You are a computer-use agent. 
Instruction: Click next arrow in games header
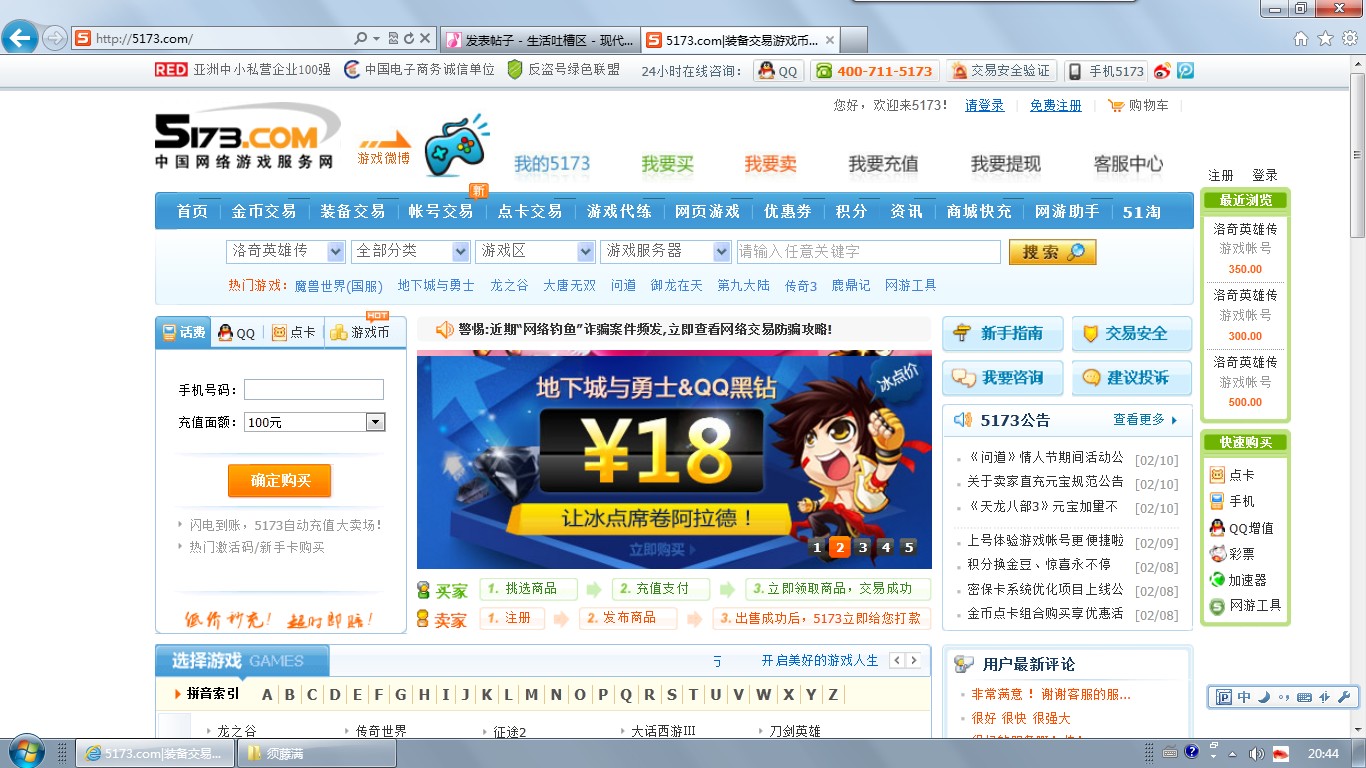tap(915, 660)
